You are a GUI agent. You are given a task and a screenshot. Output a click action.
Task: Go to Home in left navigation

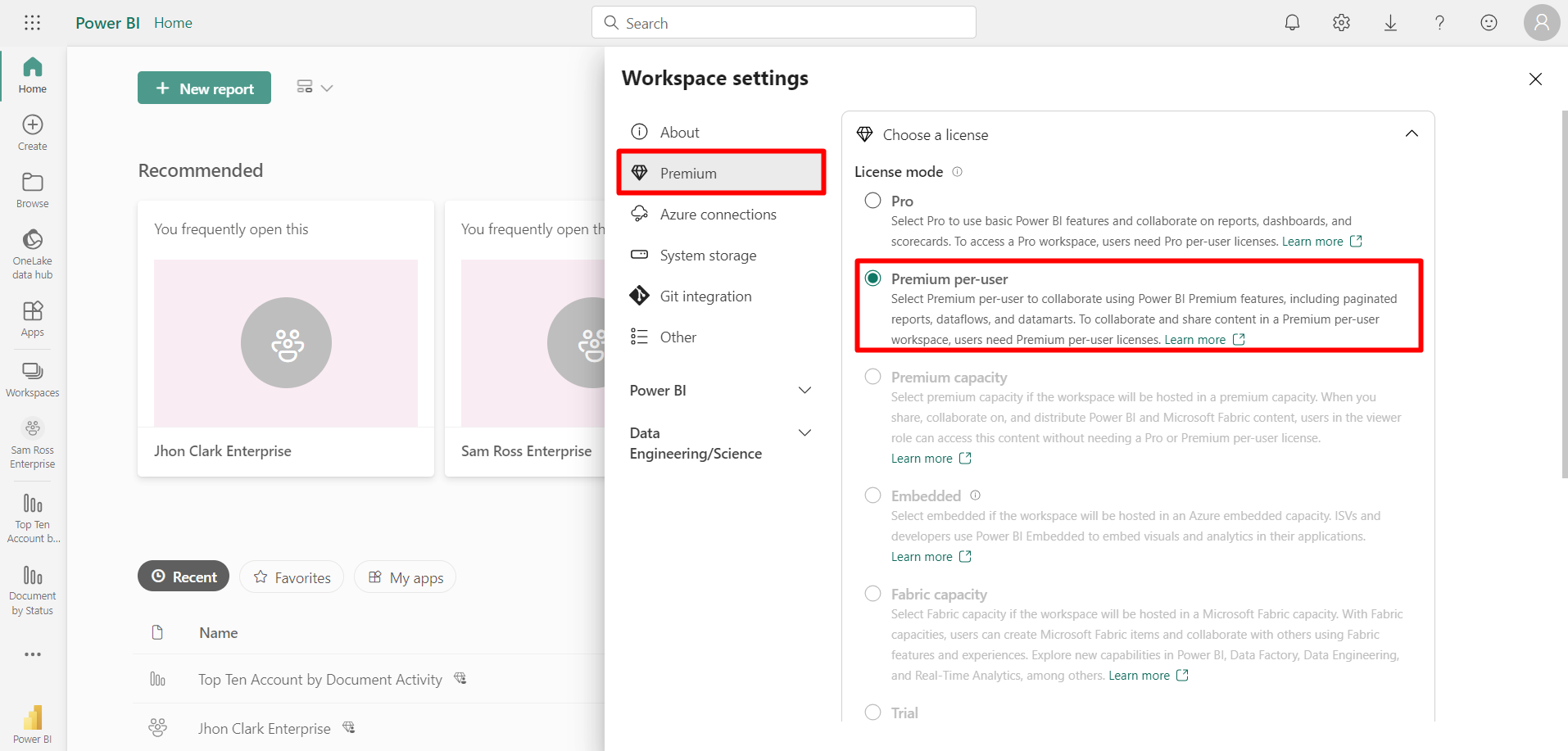(33, 75)
